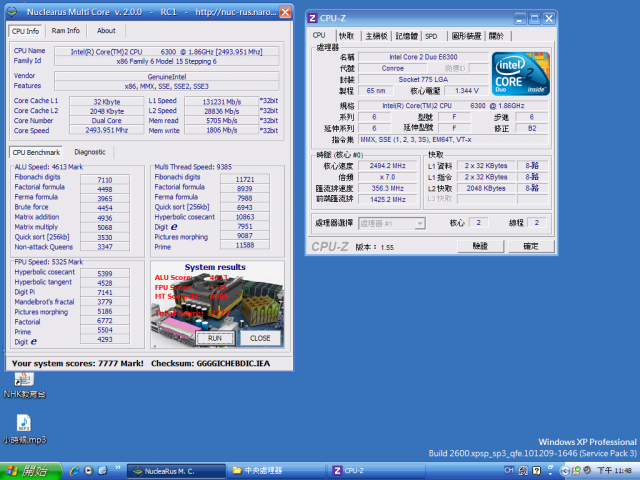Open the Ram Info tab in Nuclearus

tap(65, 31)
